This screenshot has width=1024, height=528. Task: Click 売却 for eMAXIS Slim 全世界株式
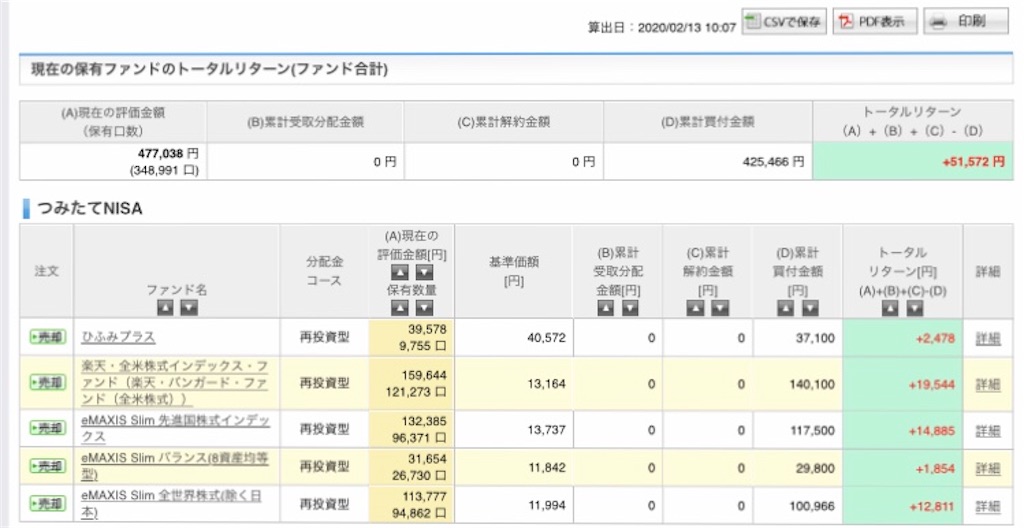[x=47, y=504]
